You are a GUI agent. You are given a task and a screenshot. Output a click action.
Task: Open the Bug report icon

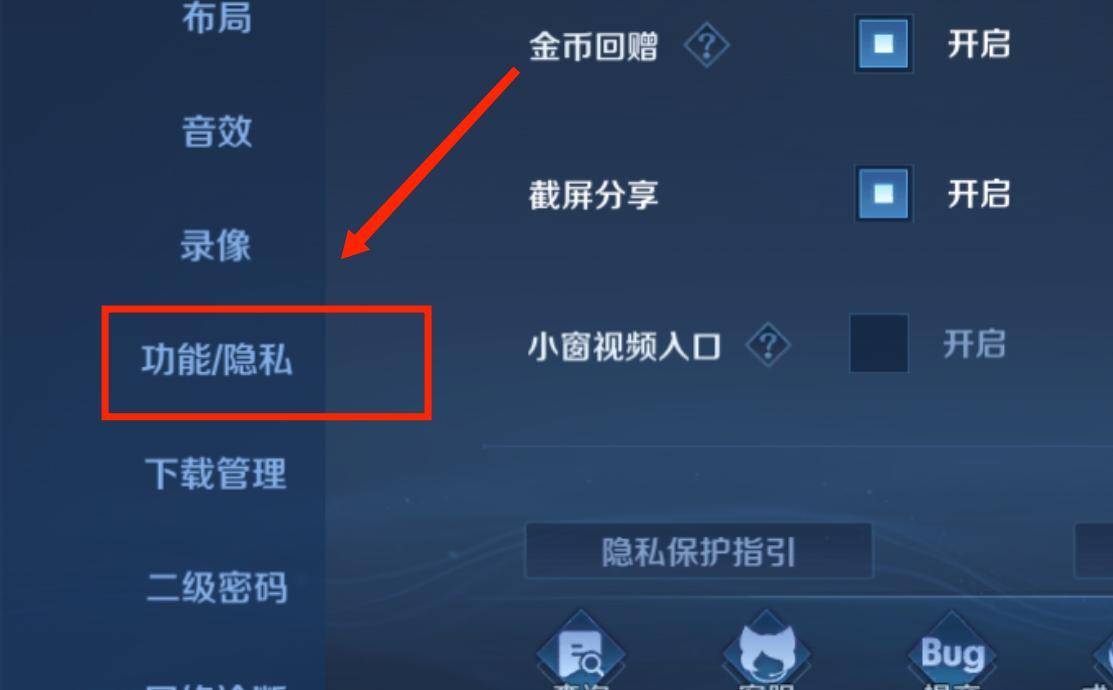(x=952, y=653)
